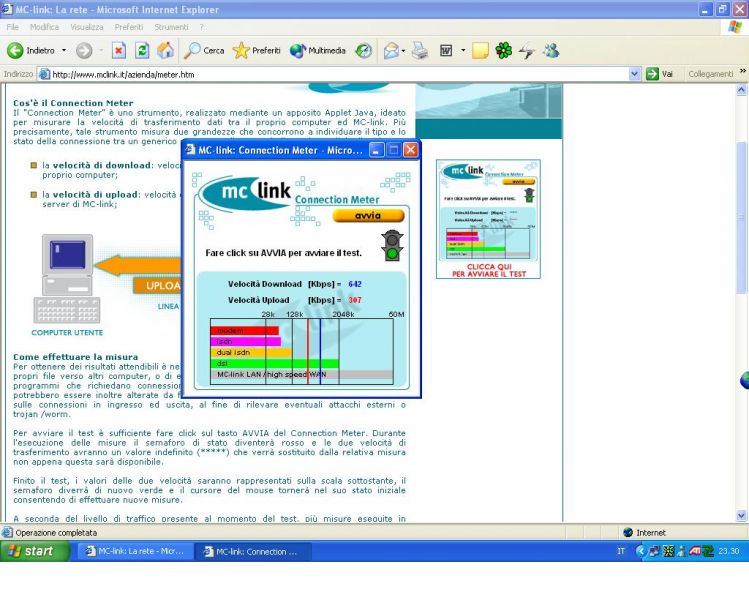
Task: Open the Multimedia toolbar button
Action: [317, 50]
